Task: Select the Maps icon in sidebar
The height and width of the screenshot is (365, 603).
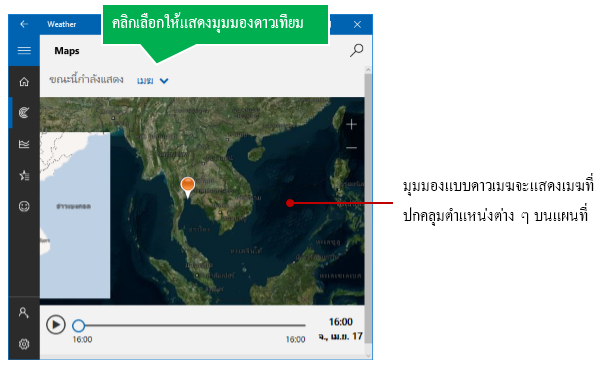Action: (x=24, y=113)
